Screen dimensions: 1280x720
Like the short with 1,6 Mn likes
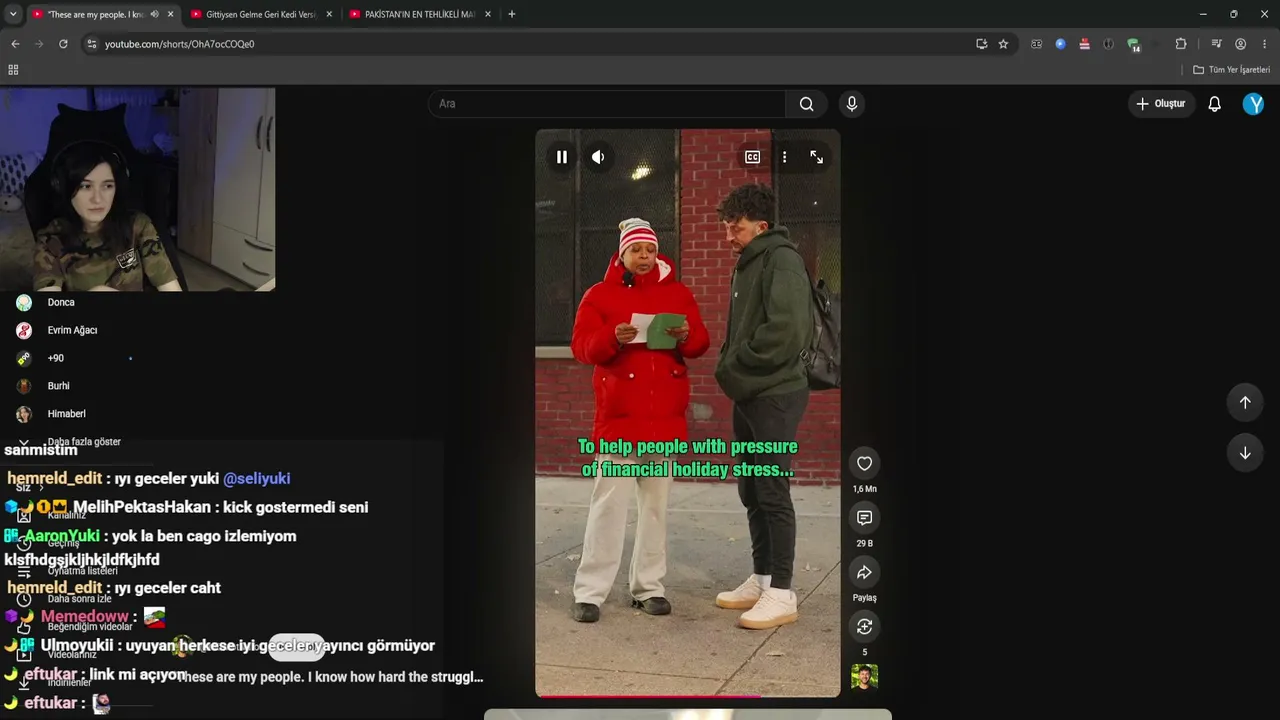[x=865, y=463]
